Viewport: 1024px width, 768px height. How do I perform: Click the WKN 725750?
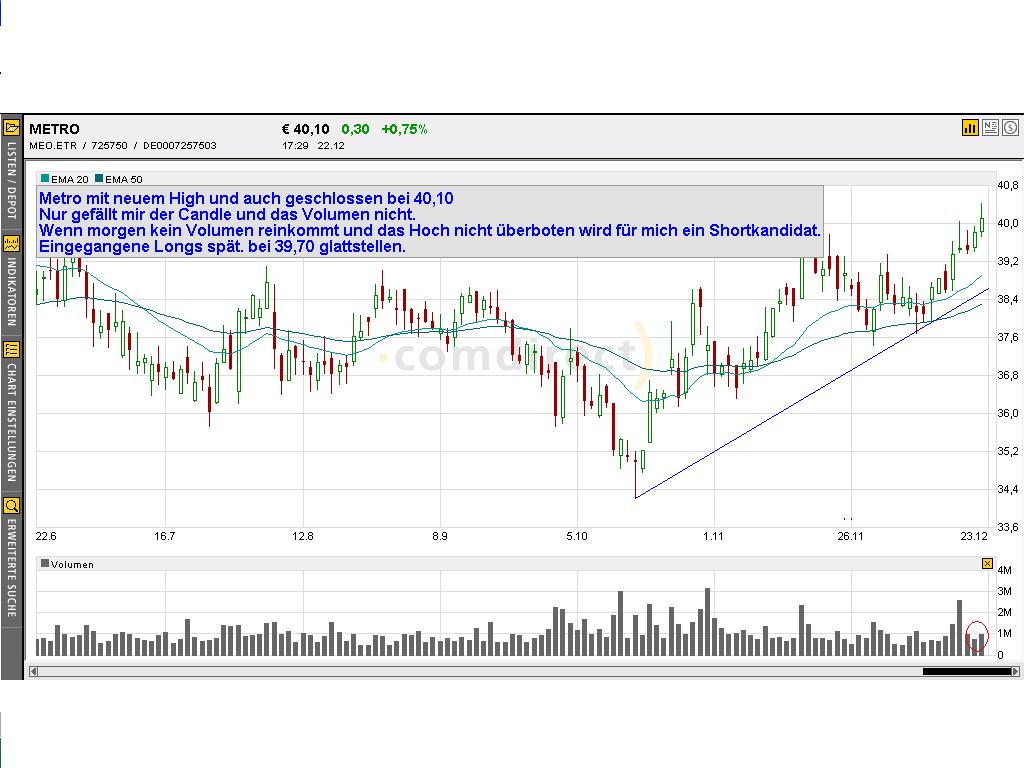click(x=109, y=146)
